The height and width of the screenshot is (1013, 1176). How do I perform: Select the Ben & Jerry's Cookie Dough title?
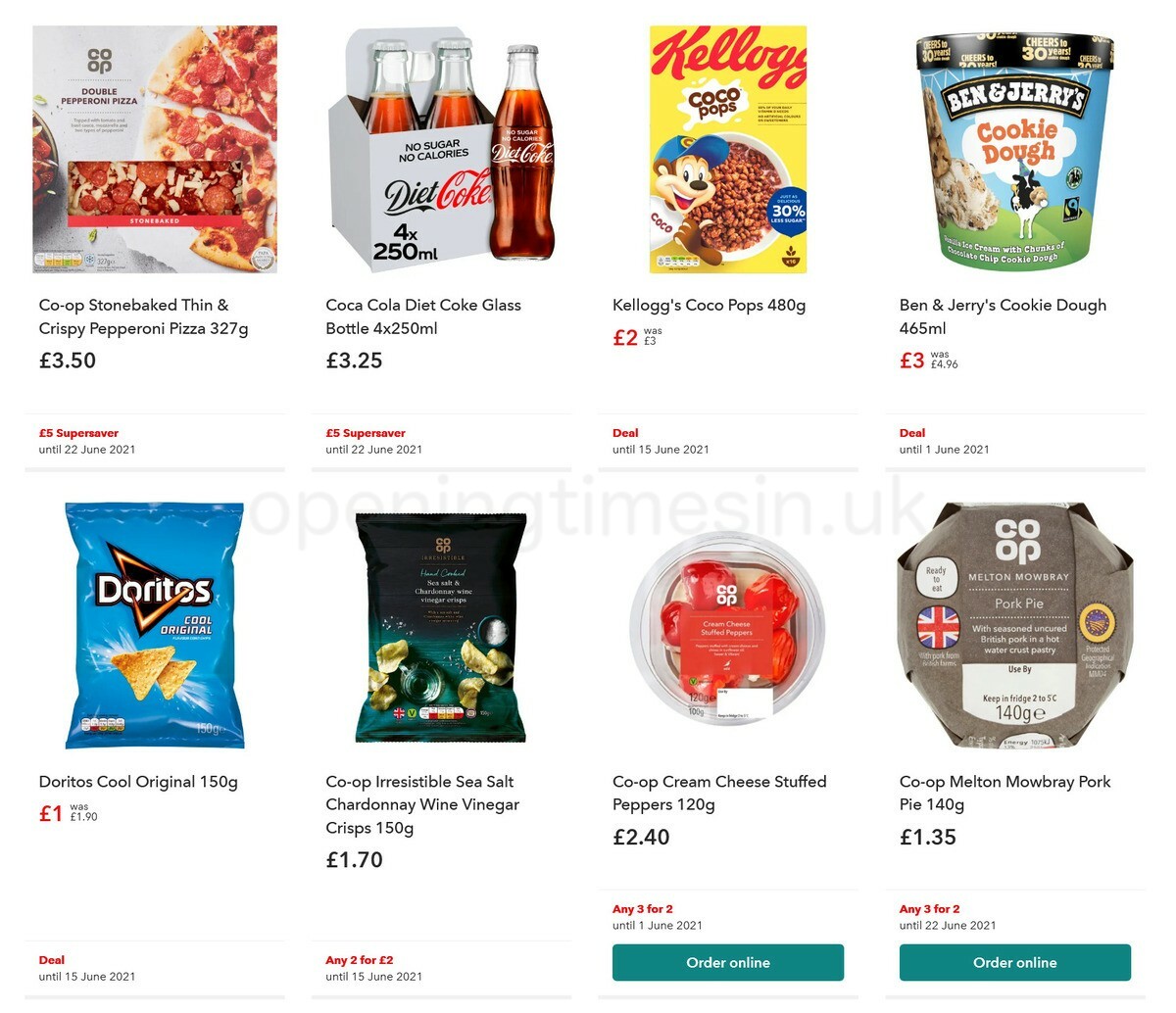tap(1003, 316)
